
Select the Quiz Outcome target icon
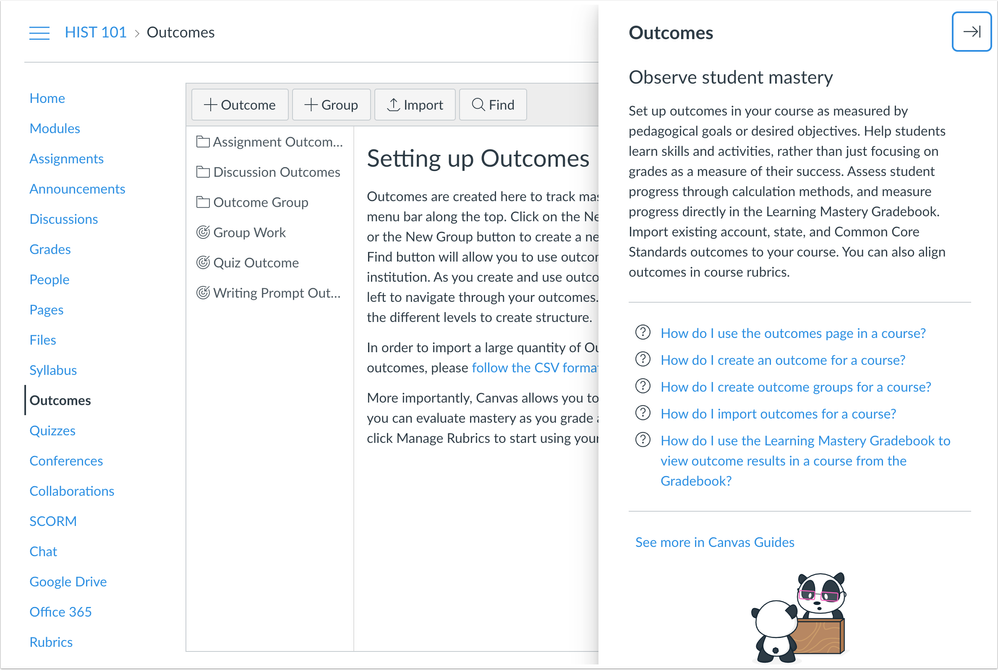pyautogui.click(x=205, y=262)
